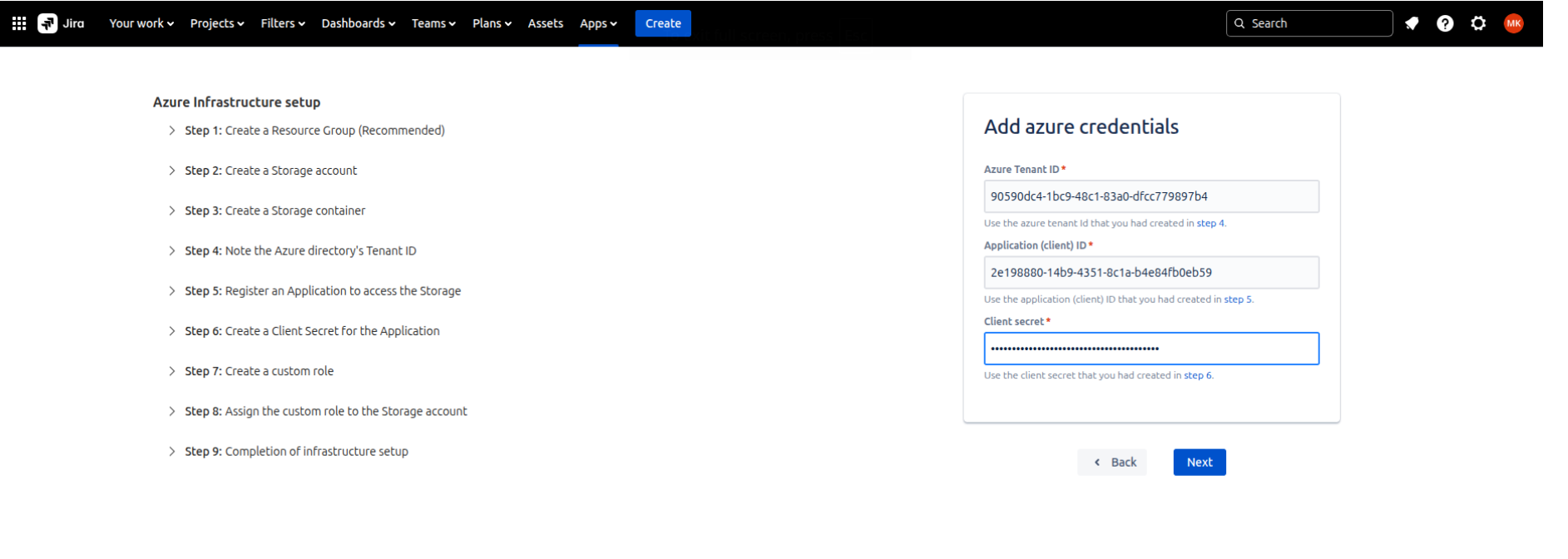The height and width of the screenshot is (559, 1568).
Task: Click the Jira logo
Action: tap(62, 23)
